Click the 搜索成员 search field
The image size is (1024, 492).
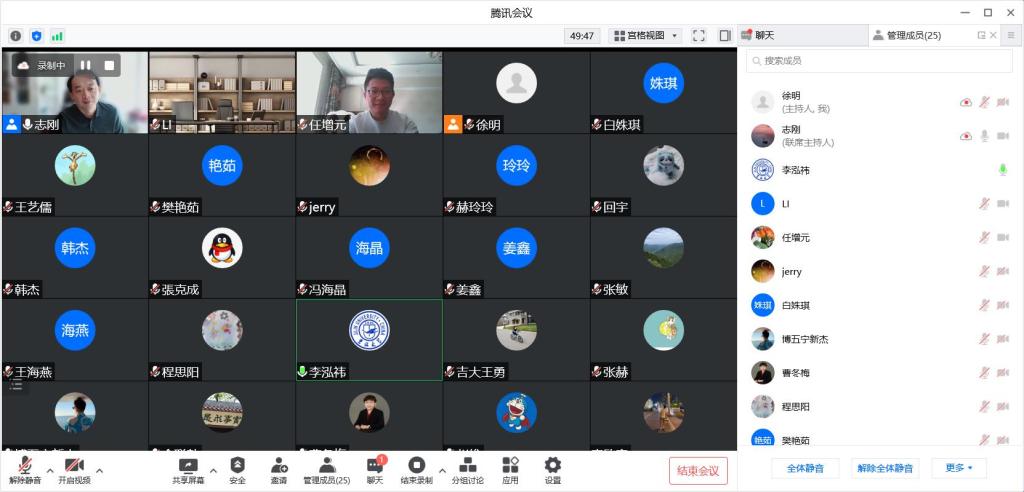pyautogui.click(x=880, y=61)
